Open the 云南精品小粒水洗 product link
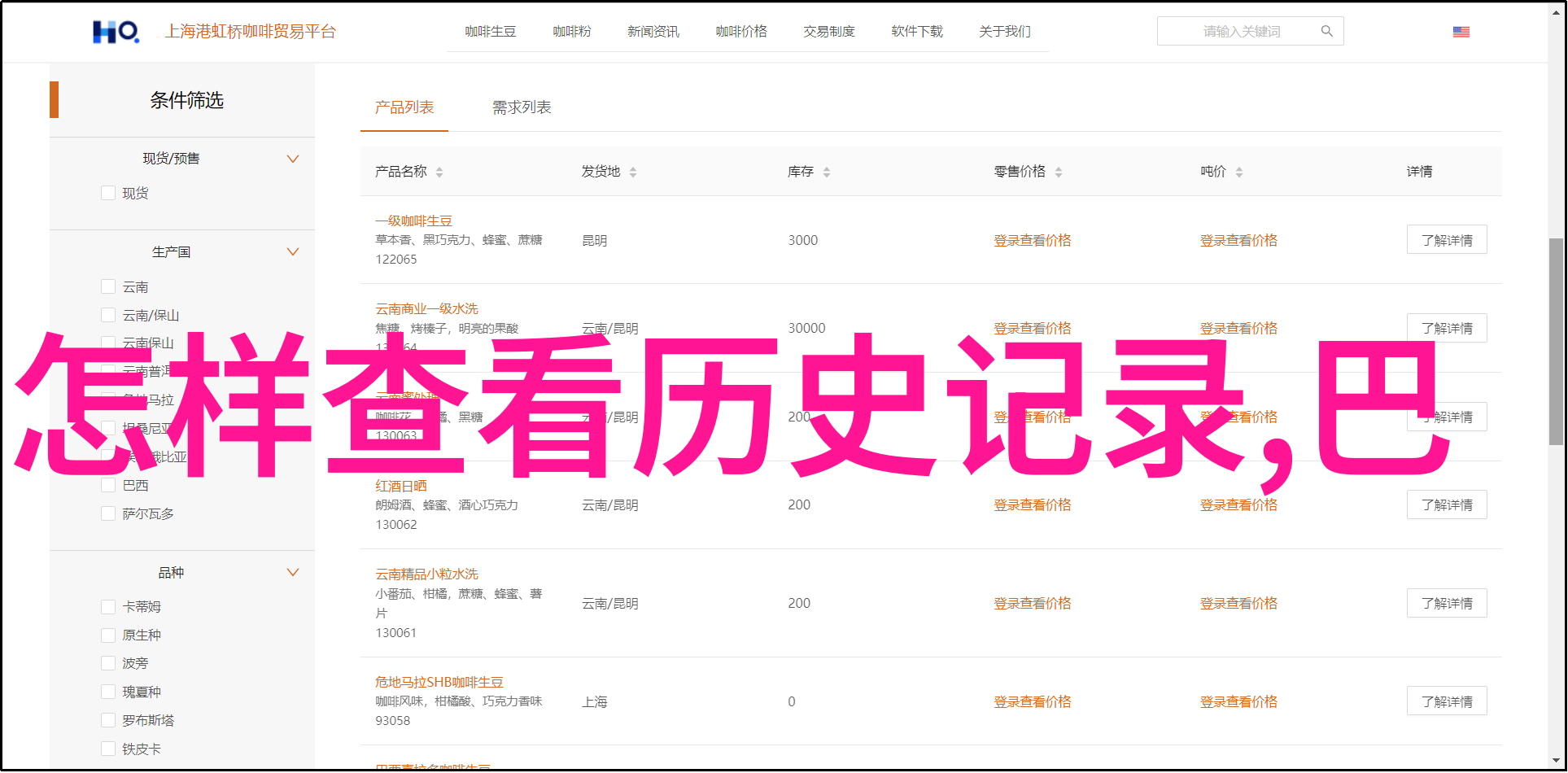 tap(426, 574)
